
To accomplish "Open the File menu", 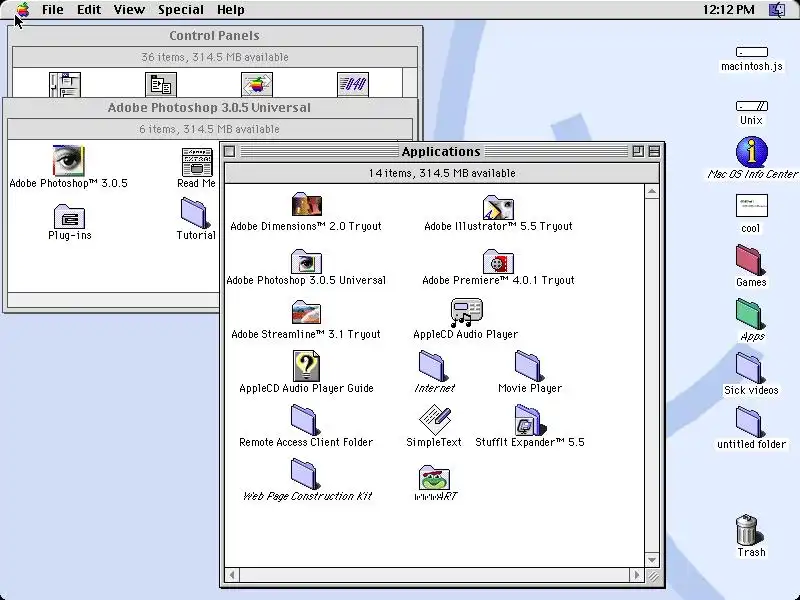I will click(53, 9).
